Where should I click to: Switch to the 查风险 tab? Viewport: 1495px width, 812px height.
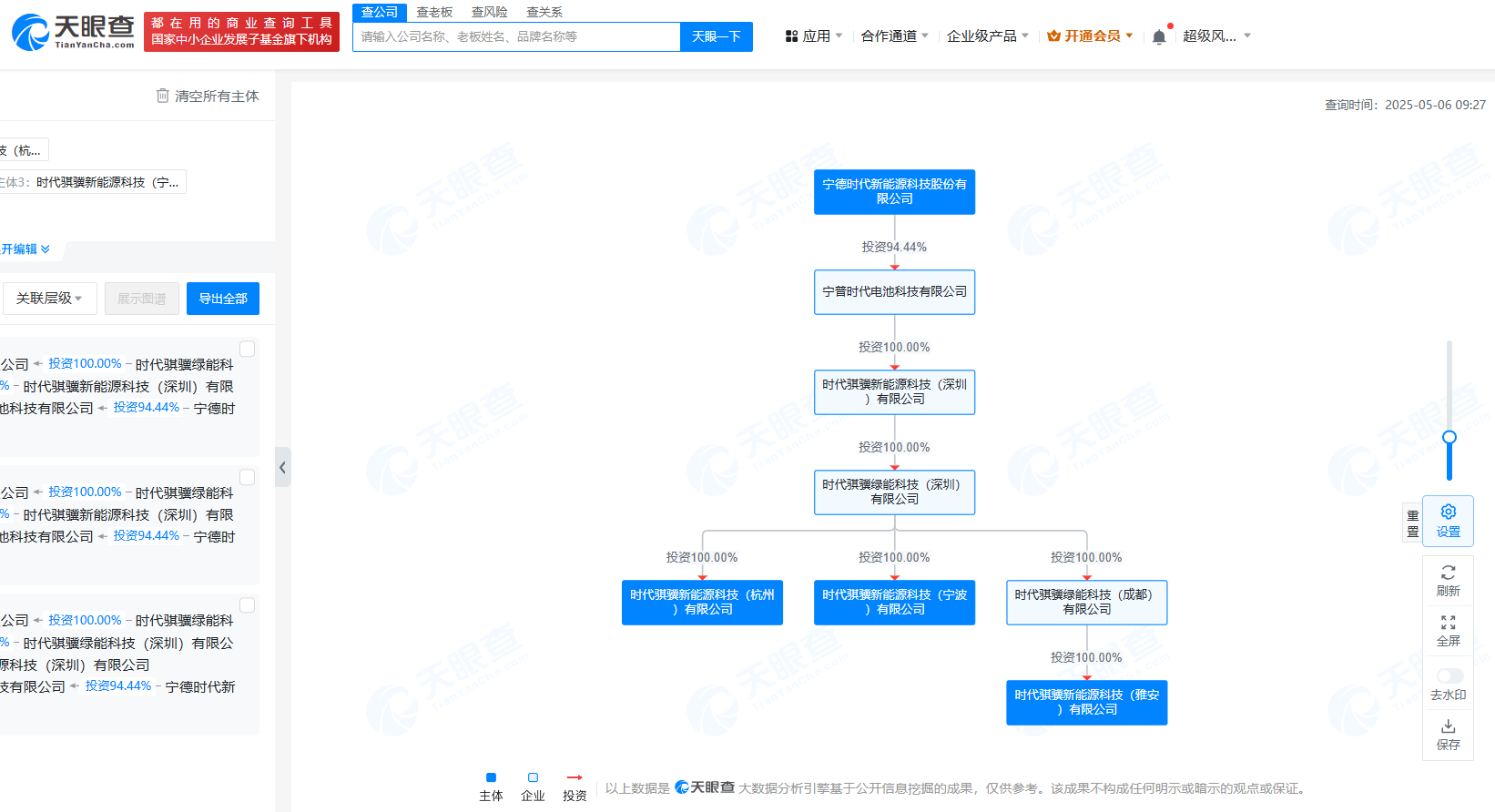click(489, 12)
